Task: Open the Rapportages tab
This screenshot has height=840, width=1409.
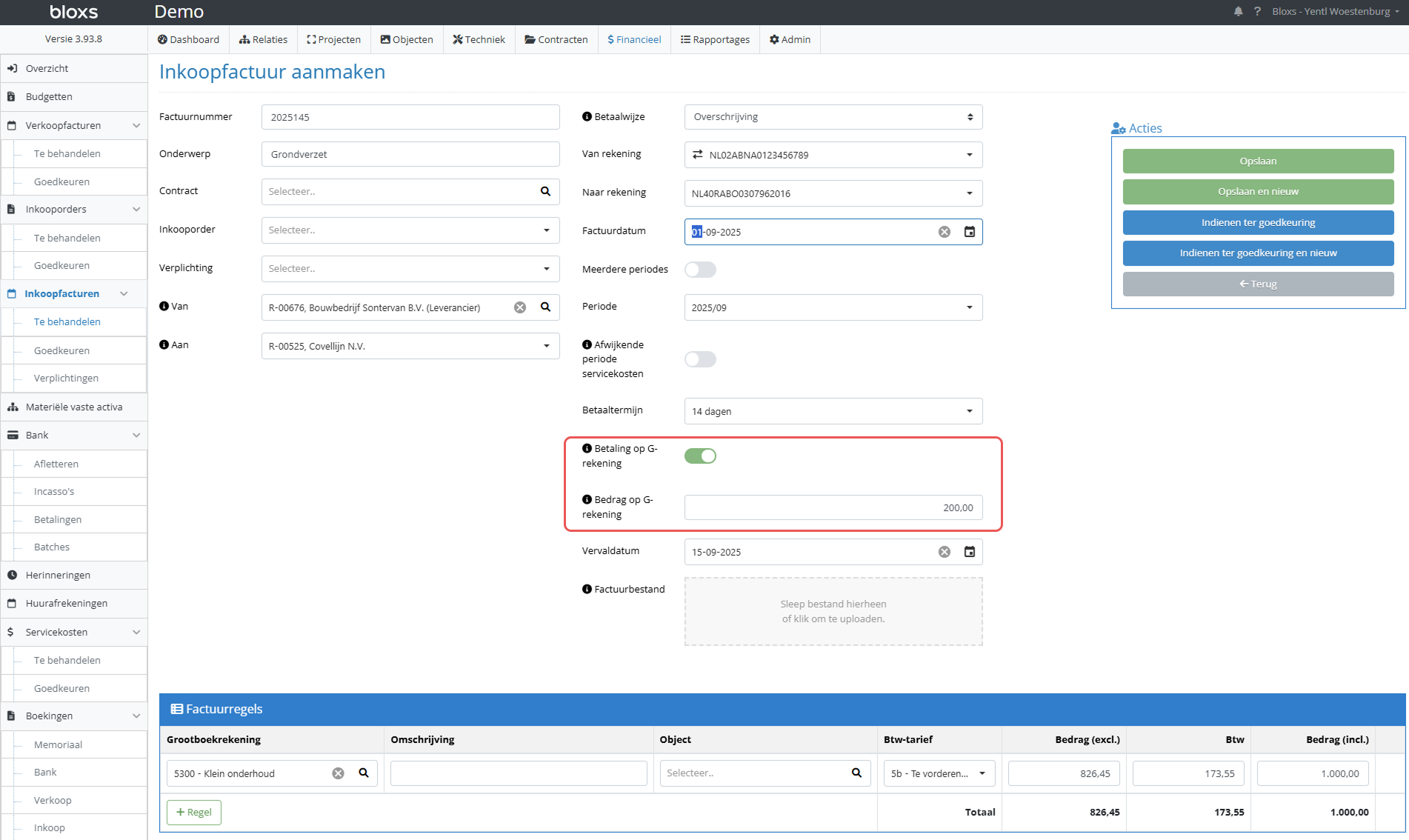Action: coord(716,39)
